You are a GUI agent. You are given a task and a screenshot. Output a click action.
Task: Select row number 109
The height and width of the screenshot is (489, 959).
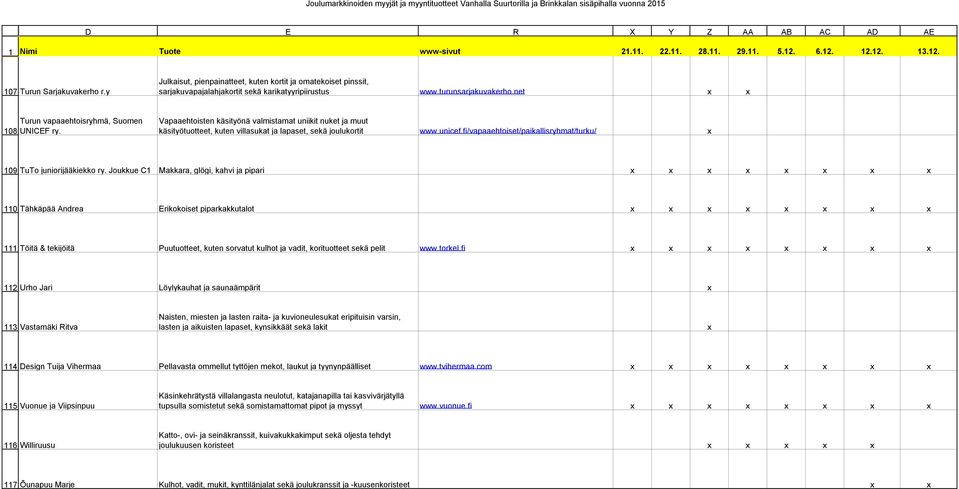[10, 155]
